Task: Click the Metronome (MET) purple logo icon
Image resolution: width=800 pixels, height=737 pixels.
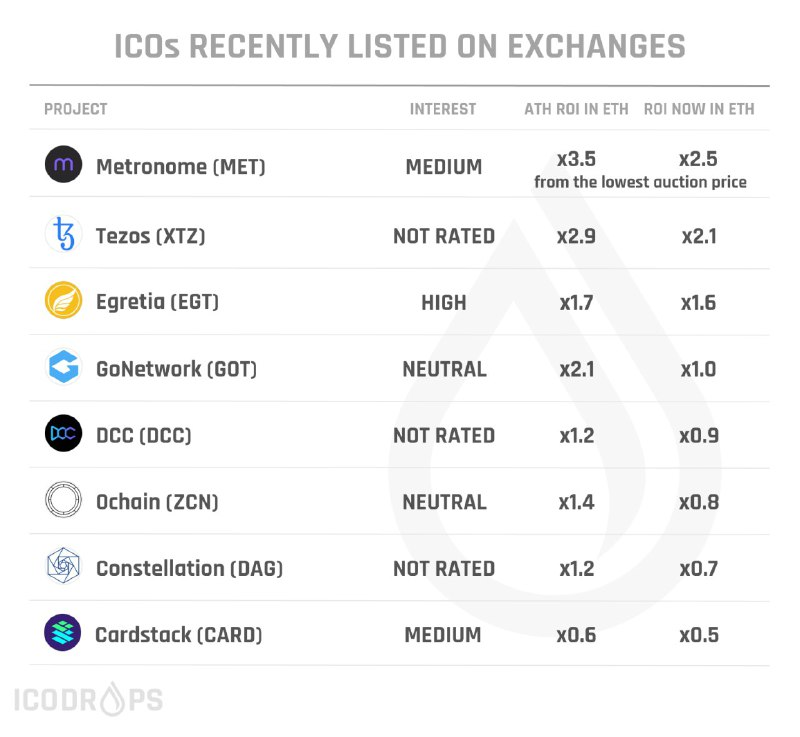Action: click(x=63, y=164)
